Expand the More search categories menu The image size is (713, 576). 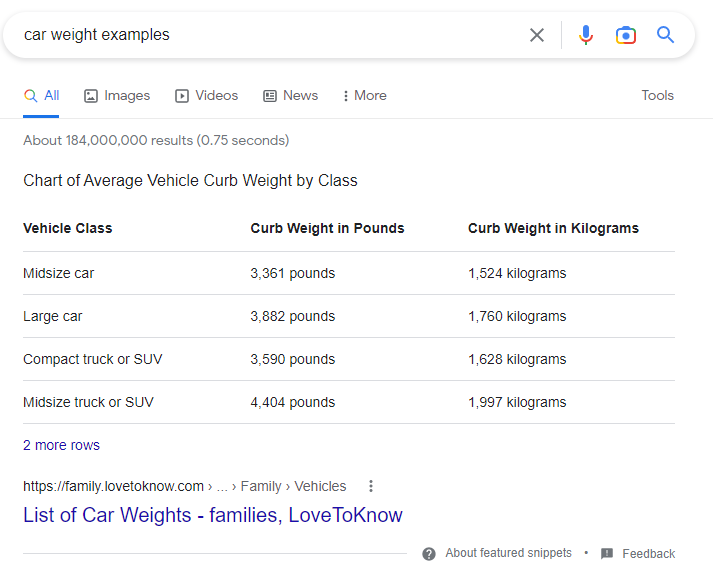tap(365, 95)
